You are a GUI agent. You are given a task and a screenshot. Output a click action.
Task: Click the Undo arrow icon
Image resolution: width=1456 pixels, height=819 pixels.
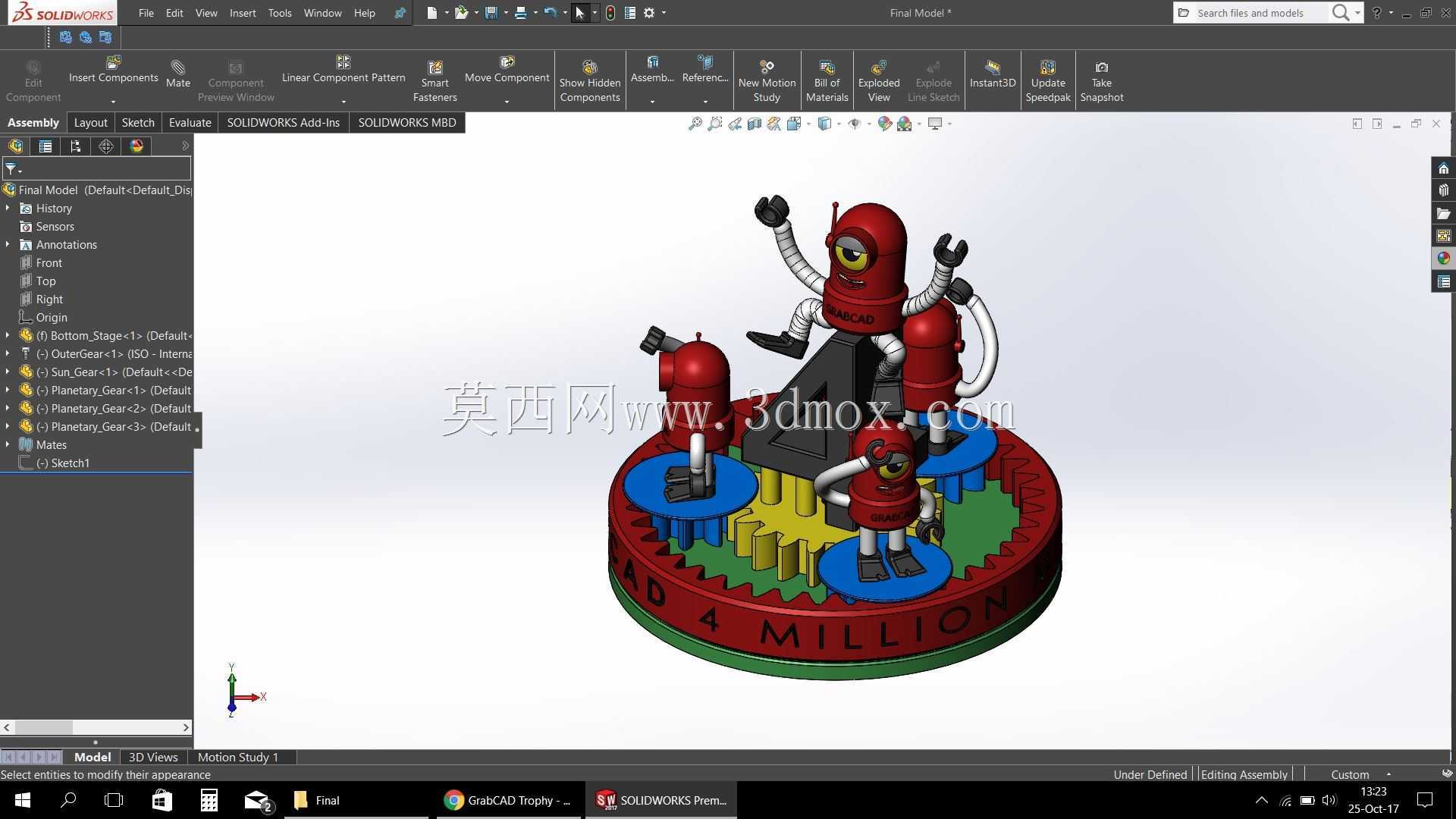point(551,13)
